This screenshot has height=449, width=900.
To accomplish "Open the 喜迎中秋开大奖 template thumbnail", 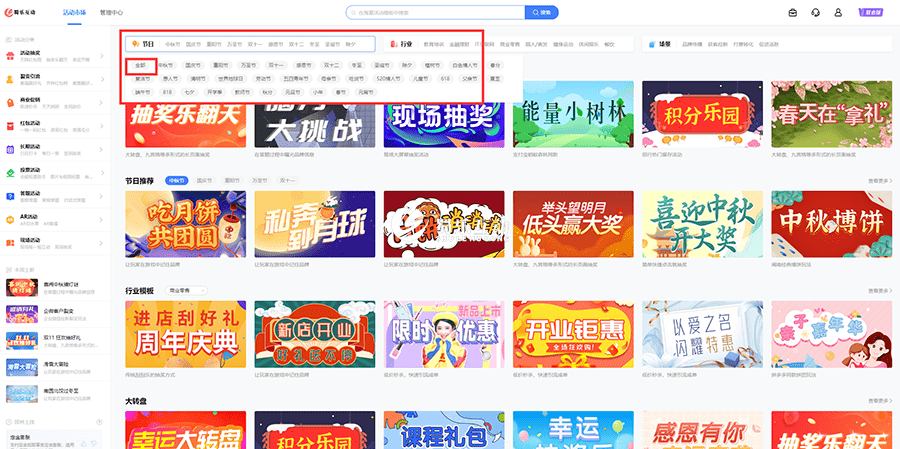I will pyautogui.click(x=703, y=224).
